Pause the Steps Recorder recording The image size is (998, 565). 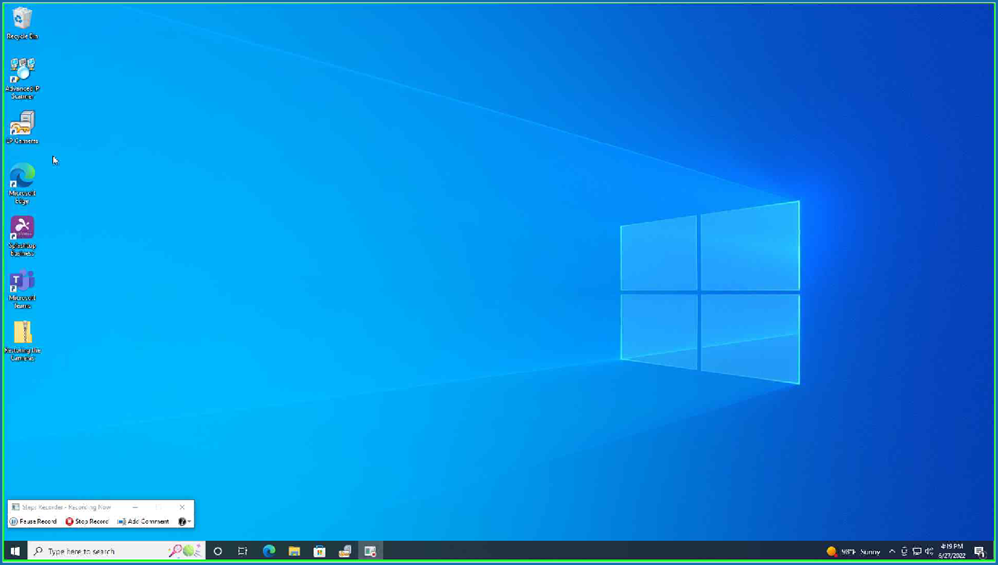pos(33,521)
